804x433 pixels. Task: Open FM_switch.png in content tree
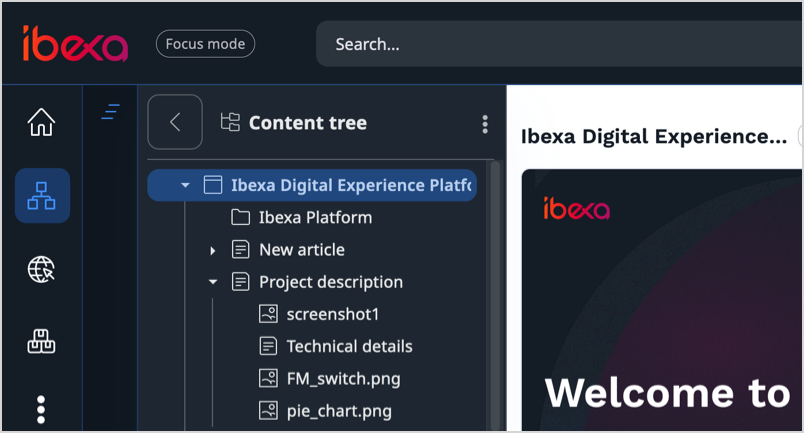tap(343, 378)
